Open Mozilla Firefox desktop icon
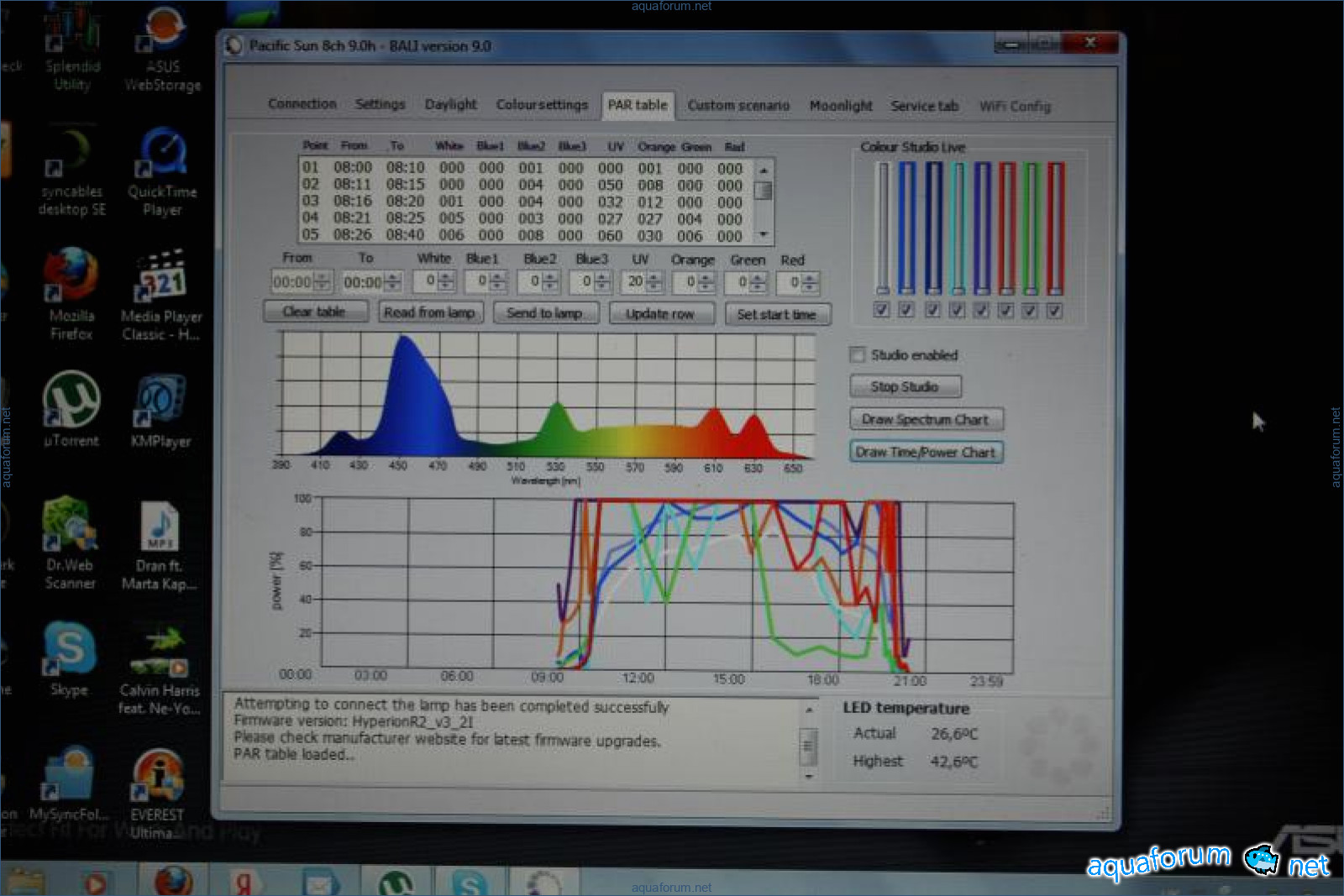1344x896 pixels. pyautogui.click(x=71, y=278)
